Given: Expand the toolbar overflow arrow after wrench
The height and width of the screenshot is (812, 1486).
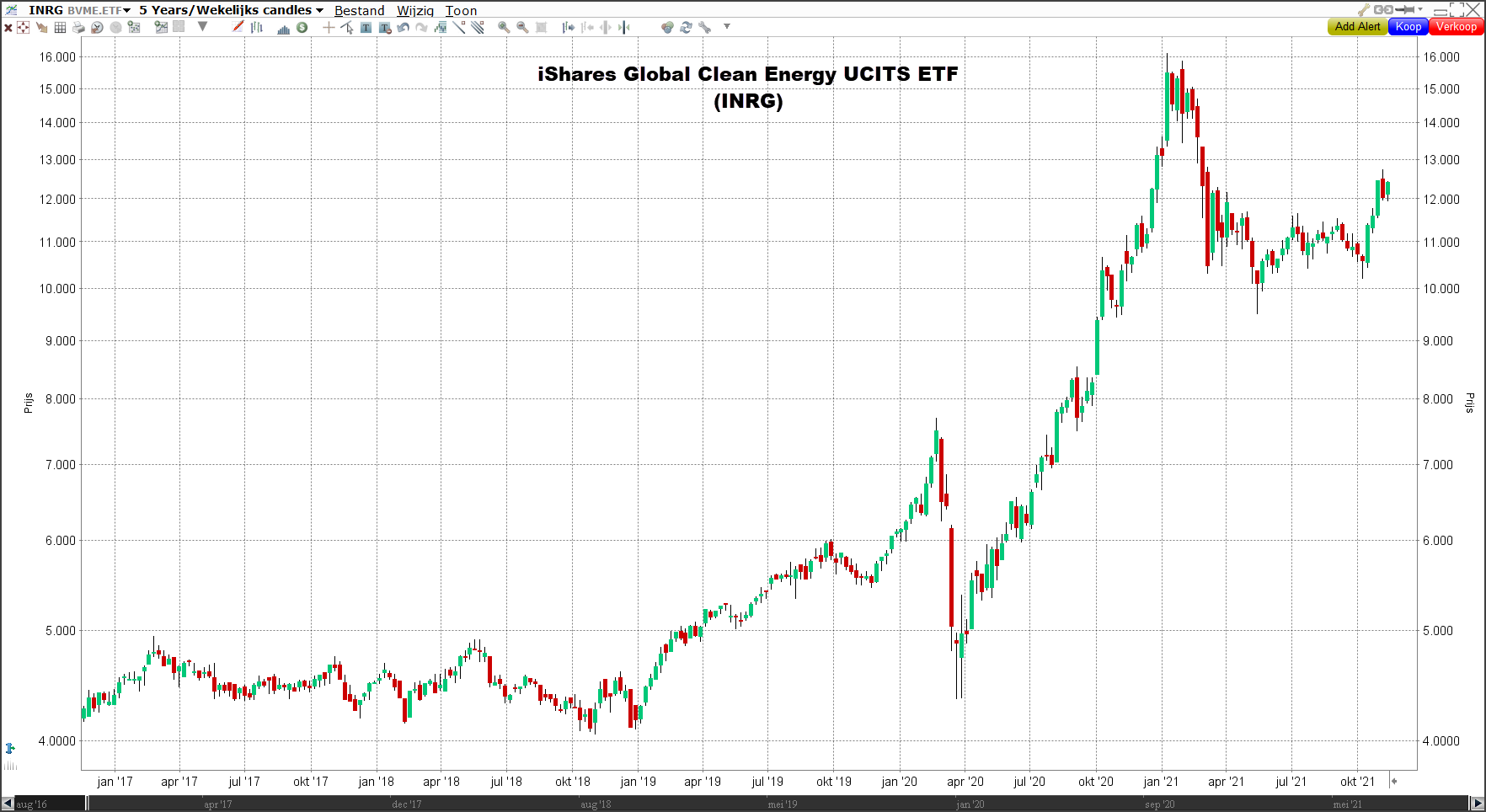Looking at the screenshot, I should point(727,27).
